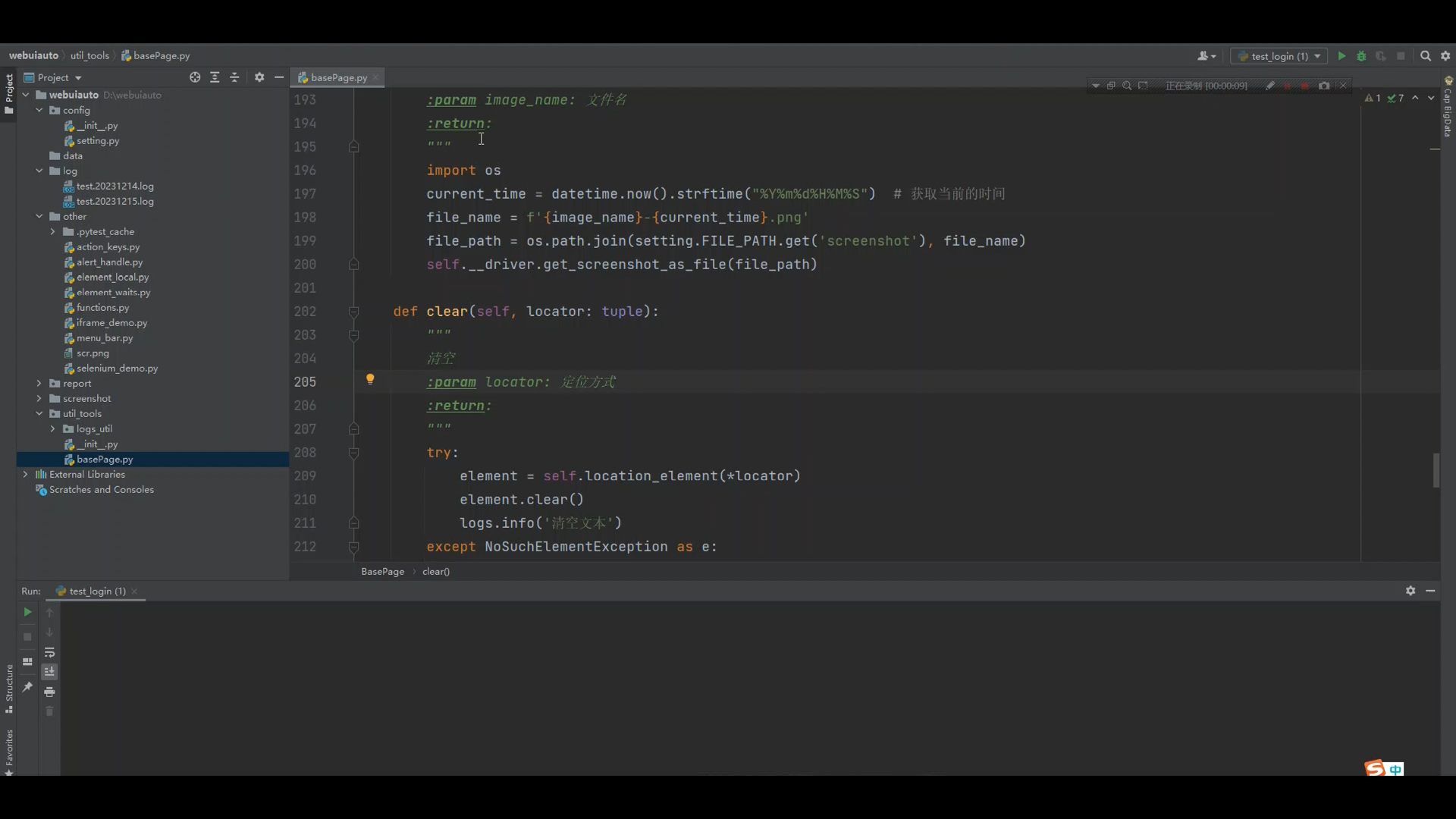Toggle fold marker at except line 212

pyautogui.click(x=353, y=547)
